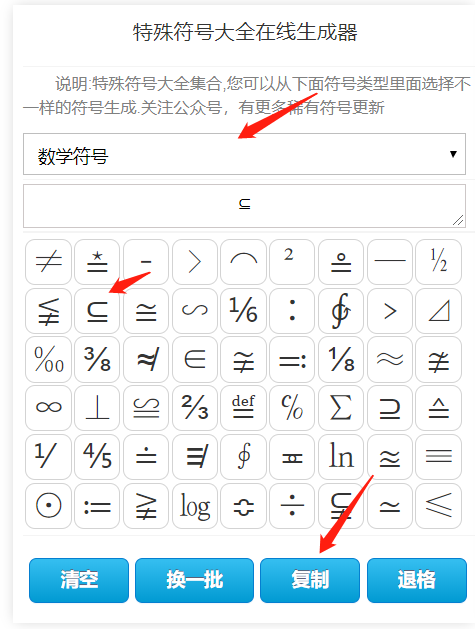Expand the dropdown arrow beside 数学符号
475x629 pixels.
coord(453,154)
